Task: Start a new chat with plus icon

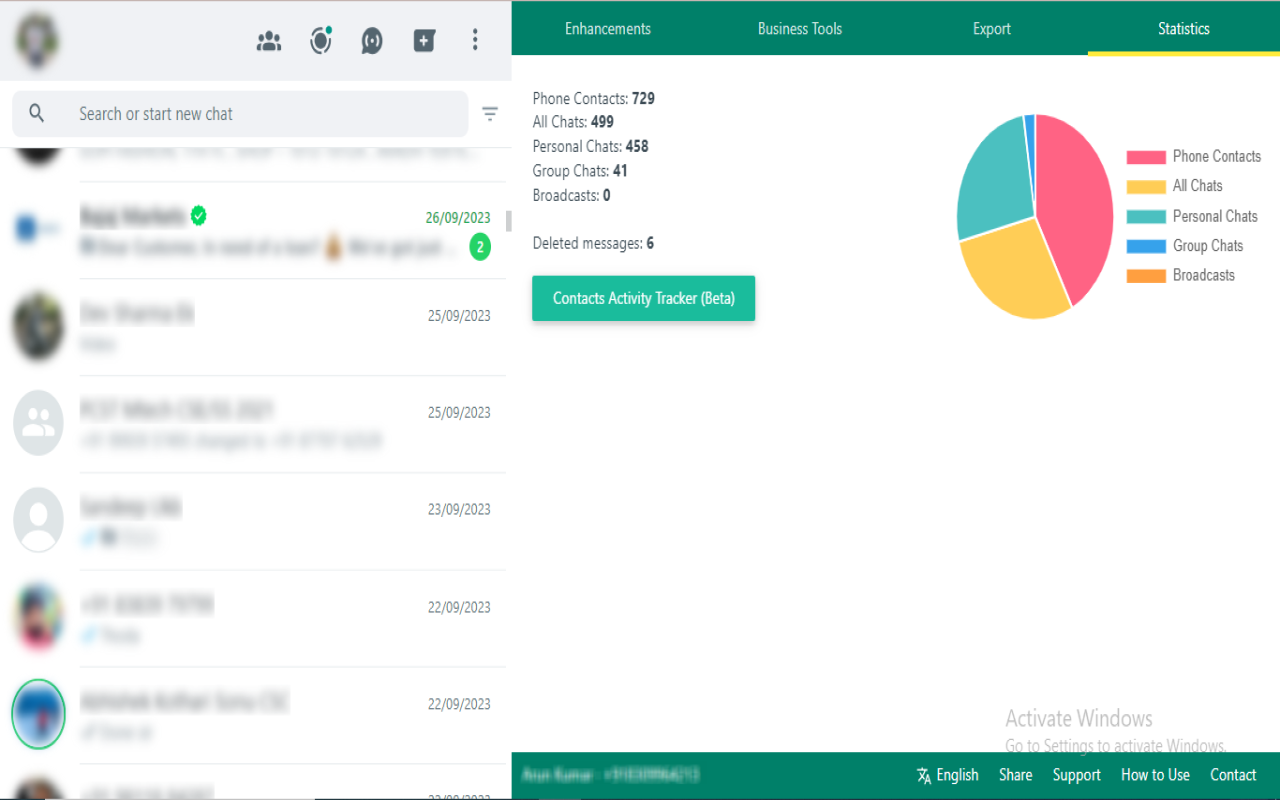Action: point(424,41)
